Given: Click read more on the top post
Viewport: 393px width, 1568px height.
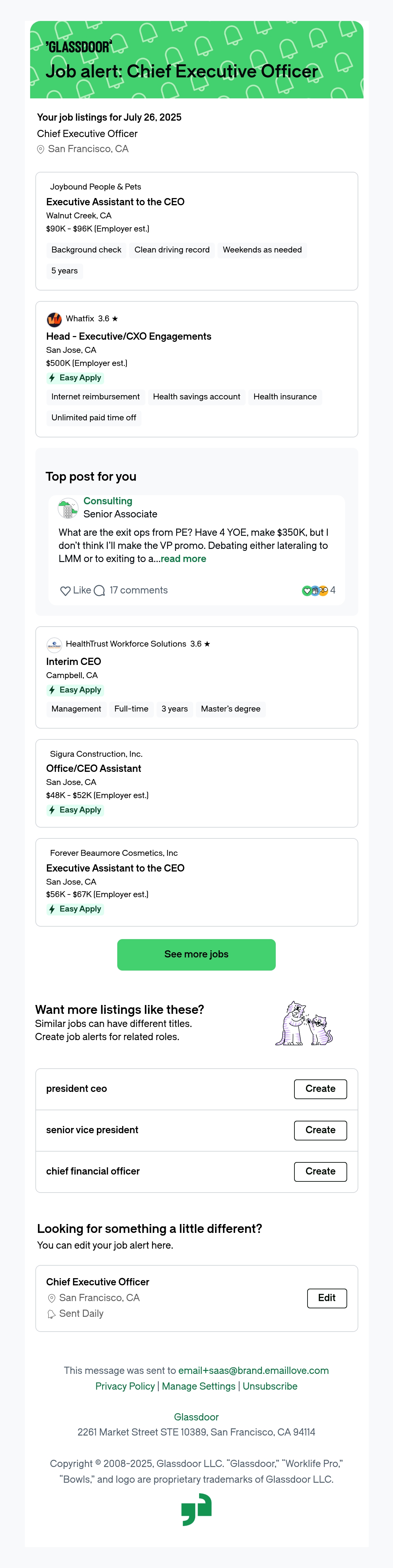Looking at the screenshot, I should [183, 559].
